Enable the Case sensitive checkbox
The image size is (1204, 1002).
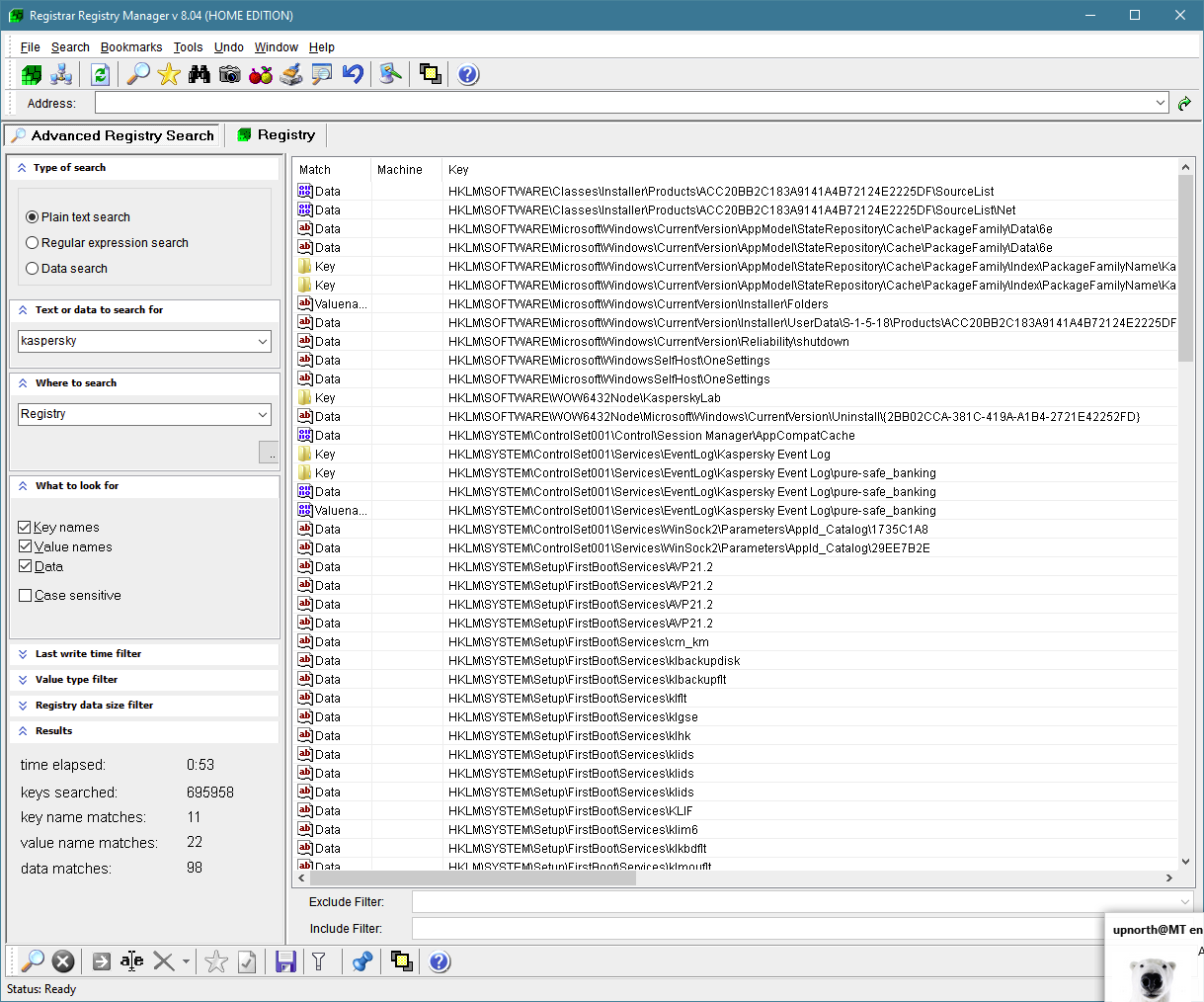(26, 596)
